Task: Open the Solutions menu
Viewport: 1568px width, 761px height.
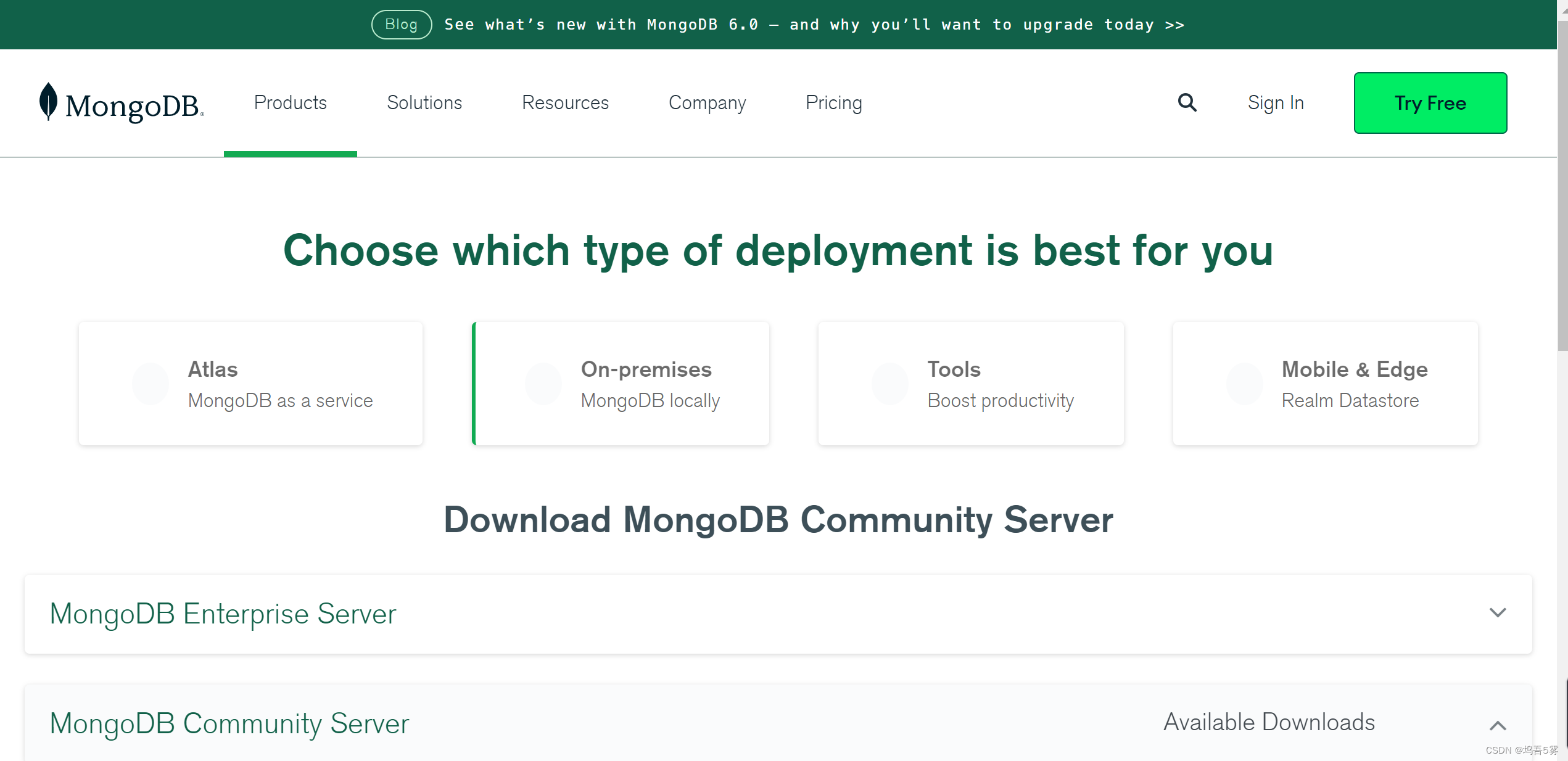Action: coord(424,102)
